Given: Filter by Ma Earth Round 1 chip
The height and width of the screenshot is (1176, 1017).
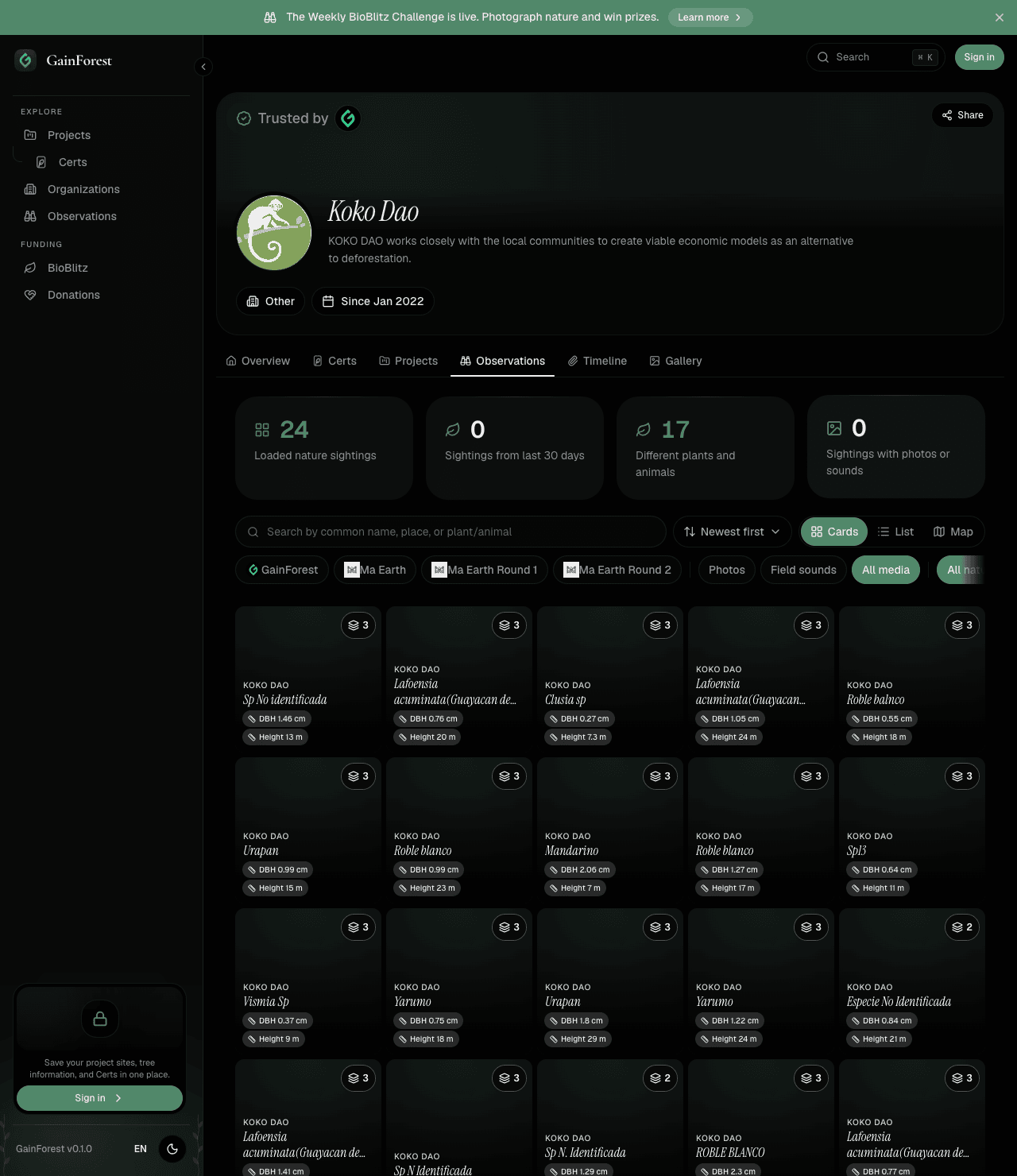Looking at the screenshot, I should [485, 570].
